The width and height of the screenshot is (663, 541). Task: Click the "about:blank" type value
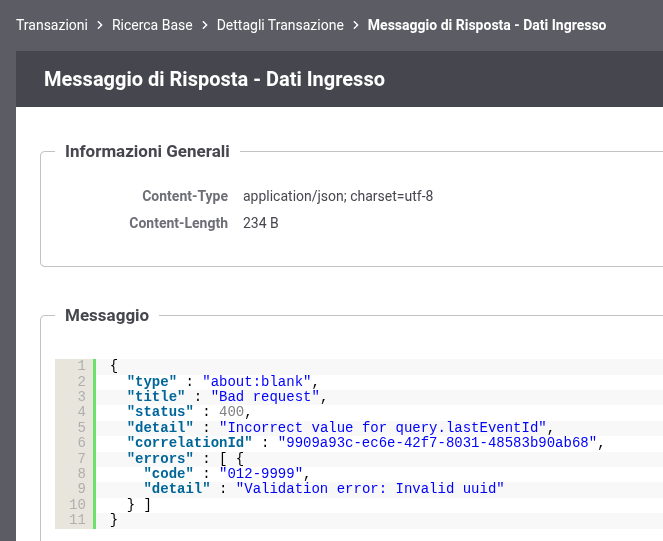pyautogui.click(x=259, y=381)
